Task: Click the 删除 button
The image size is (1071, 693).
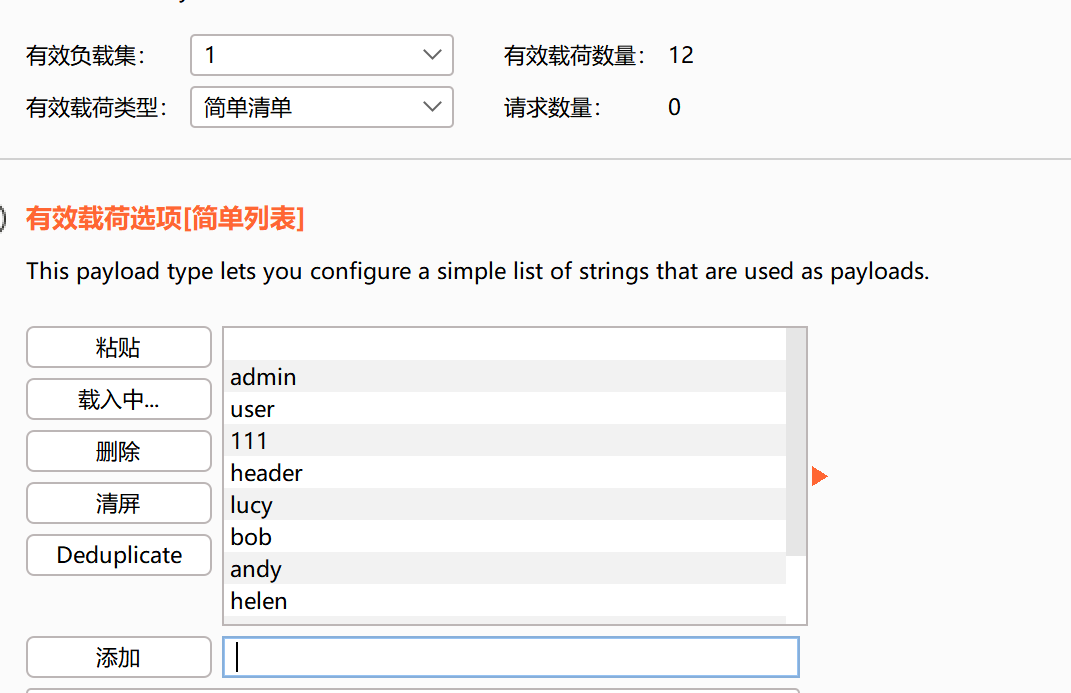Action: pos(118,451)
